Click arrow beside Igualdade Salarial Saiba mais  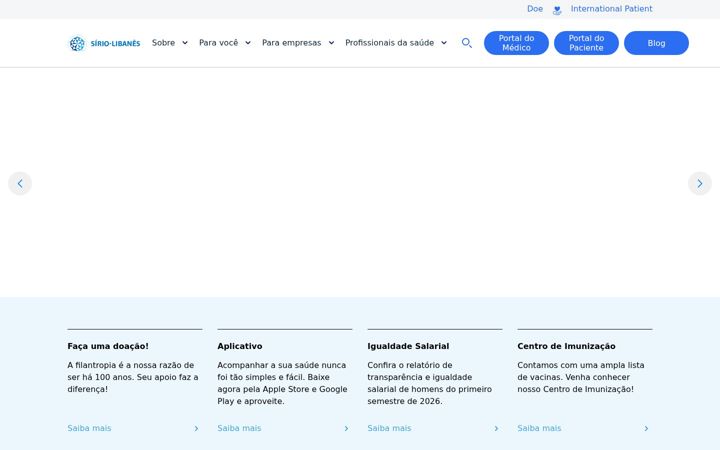496,428
